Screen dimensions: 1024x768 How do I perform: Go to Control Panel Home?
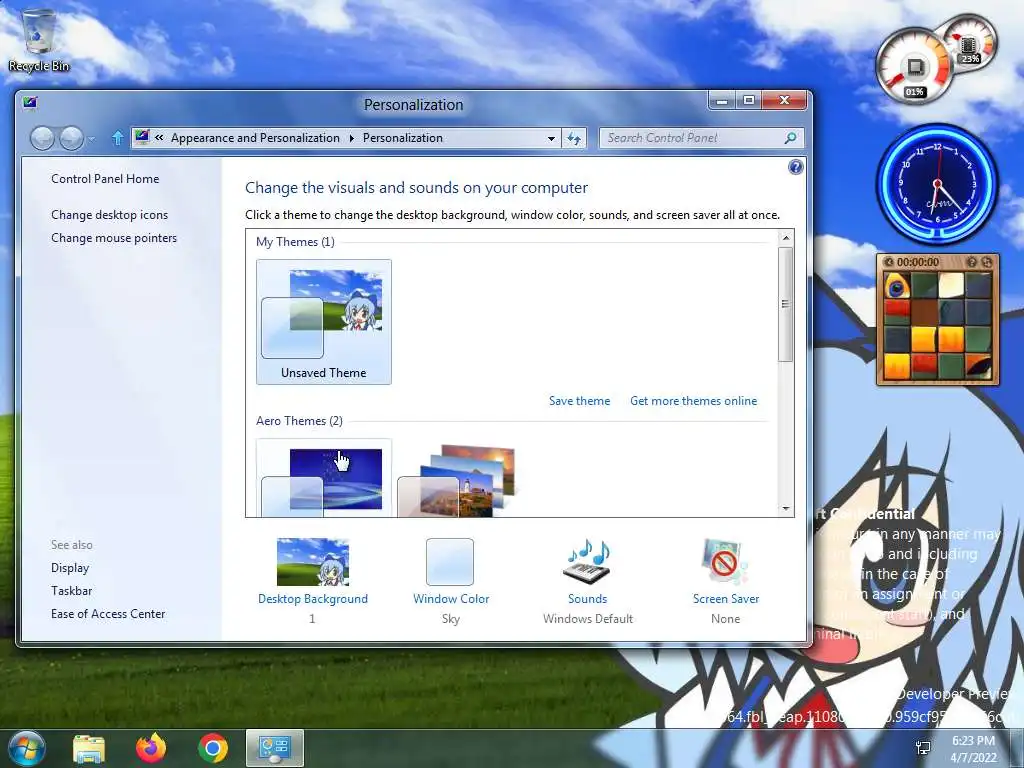105,179
